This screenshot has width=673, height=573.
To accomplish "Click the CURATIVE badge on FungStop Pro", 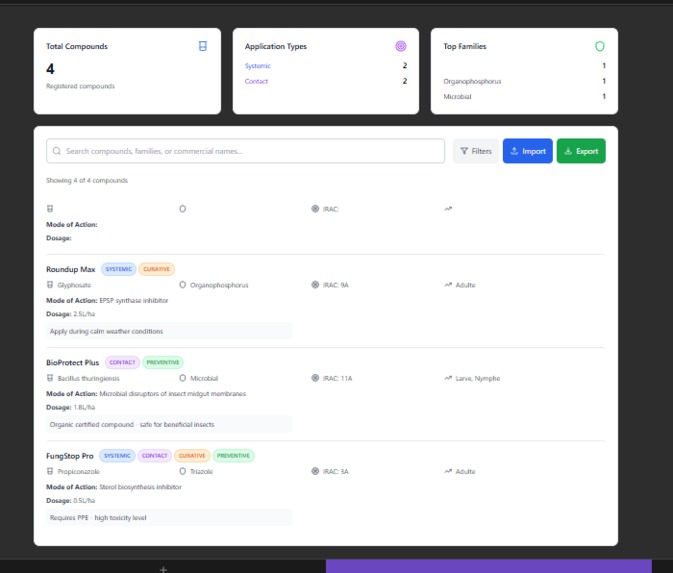I will click(x=192, y=455).
